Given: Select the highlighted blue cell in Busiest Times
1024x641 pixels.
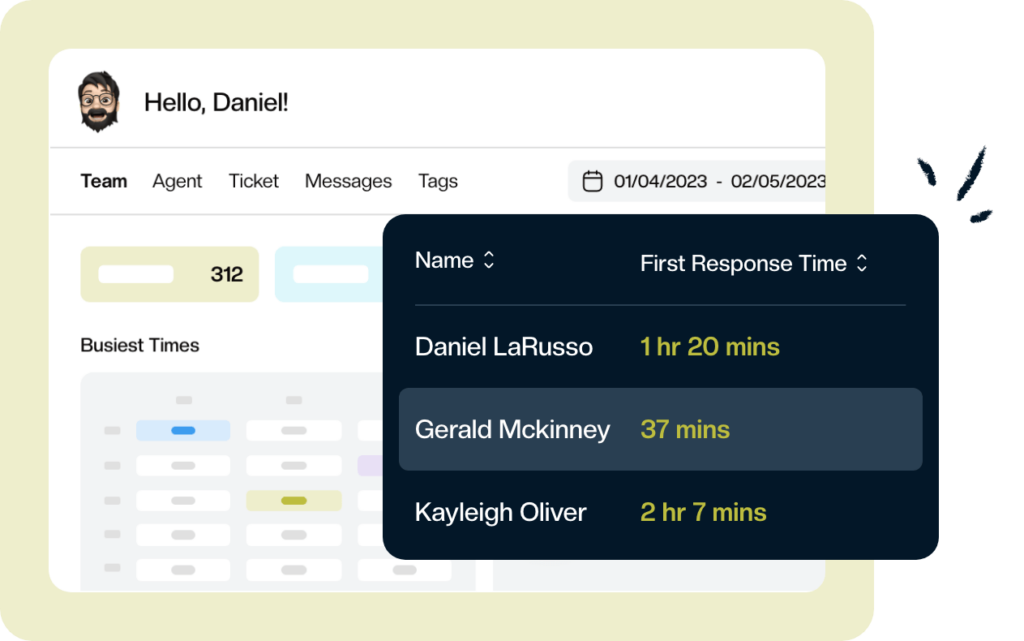Looking at the screenshot, I should (183, 430).
